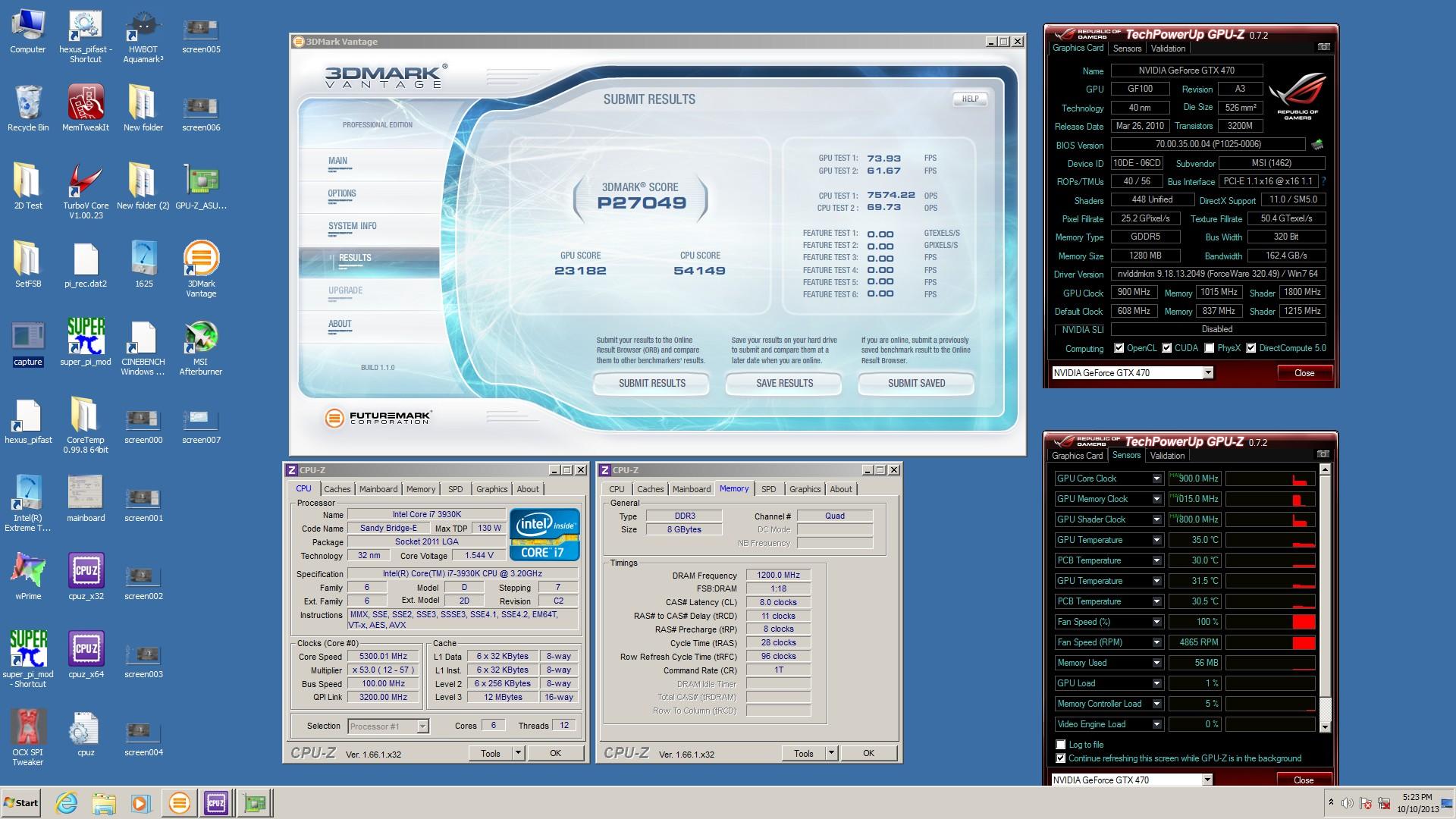The width and height of the screenshot is (1456, 819).
Task: Toggle the PhysX checkbox in GPU-Z
Action: [x=1209, y=348]
